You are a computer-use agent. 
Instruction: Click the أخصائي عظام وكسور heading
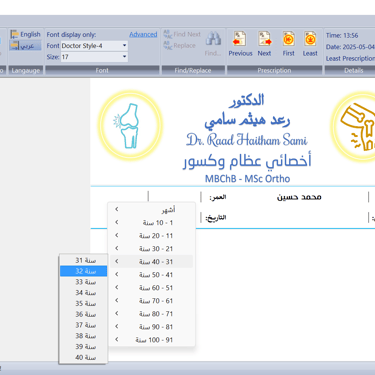click(x=247, y=161)
